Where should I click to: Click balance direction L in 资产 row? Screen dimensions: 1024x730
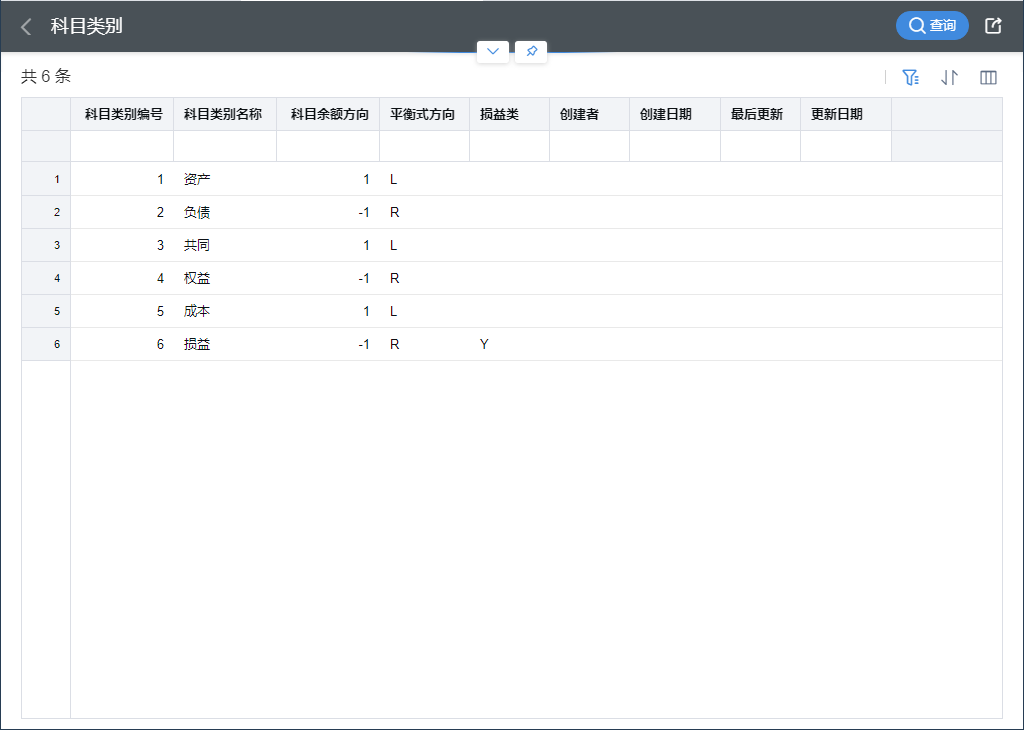[394, 179]
